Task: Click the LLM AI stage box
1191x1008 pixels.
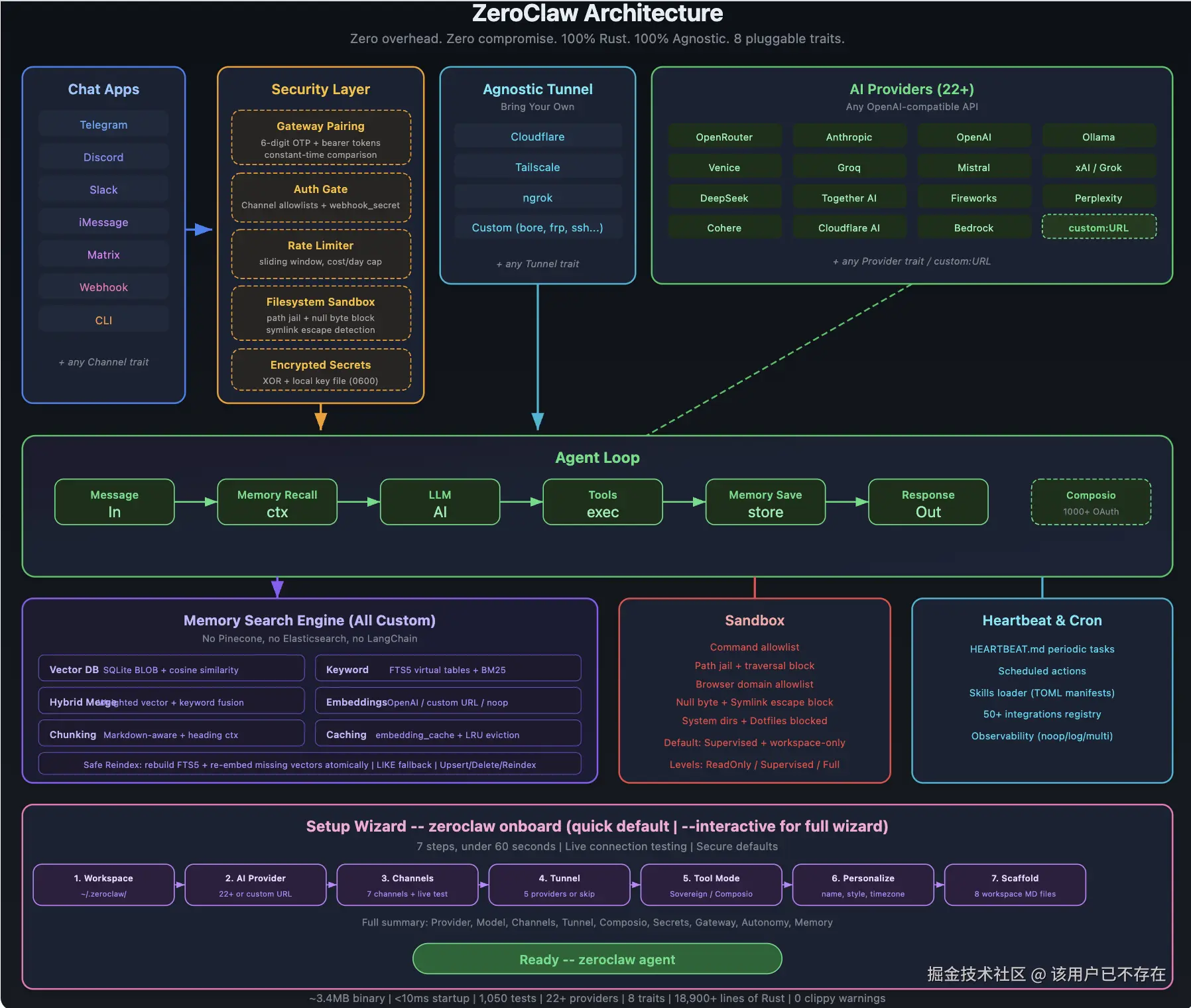Action: coord(440,502)
